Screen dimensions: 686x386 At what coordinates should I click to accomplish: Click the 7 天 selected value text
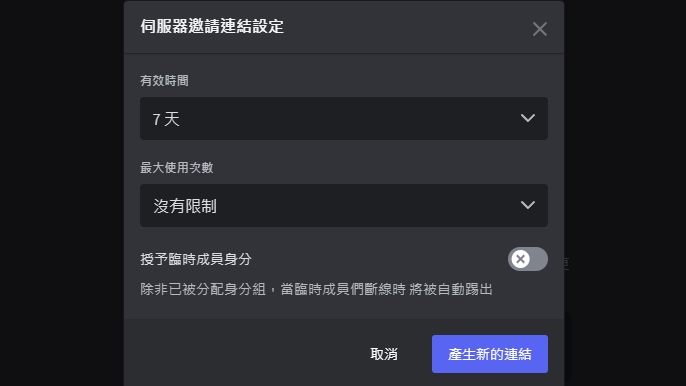[166, 119]
